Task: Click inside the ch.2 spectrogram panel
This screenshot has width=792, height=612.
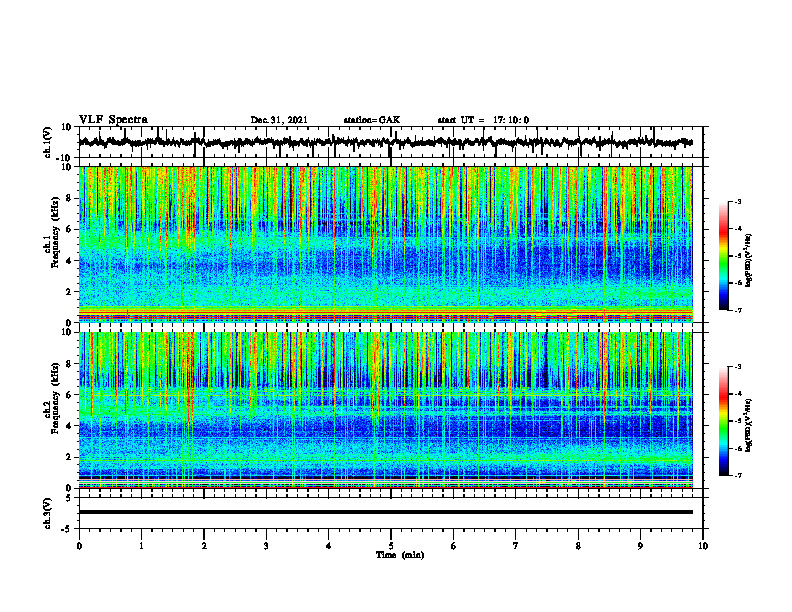Action: [x=385, y=410]
